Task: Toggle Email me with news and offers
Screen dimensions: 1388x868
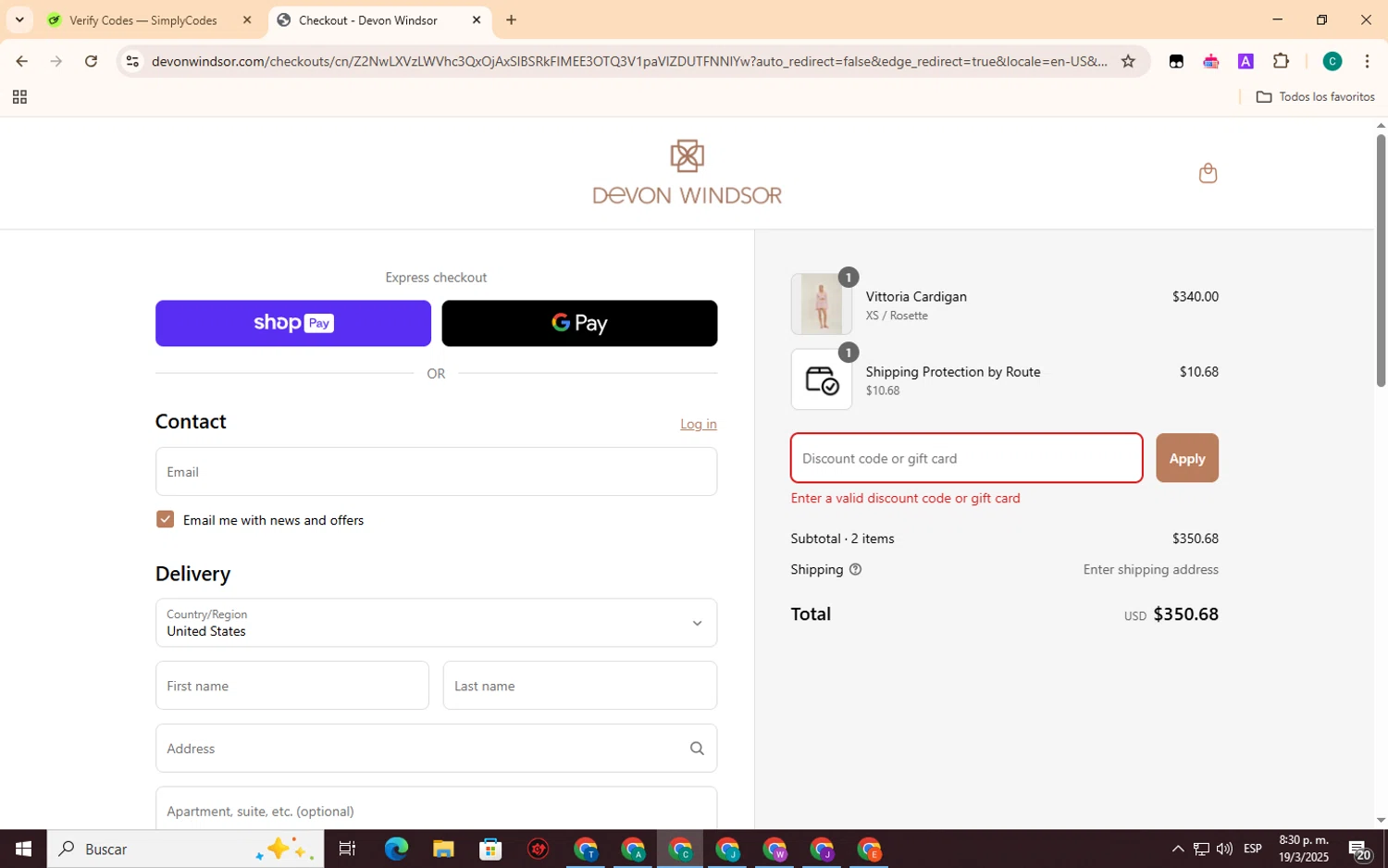Action: click(165, 519)
